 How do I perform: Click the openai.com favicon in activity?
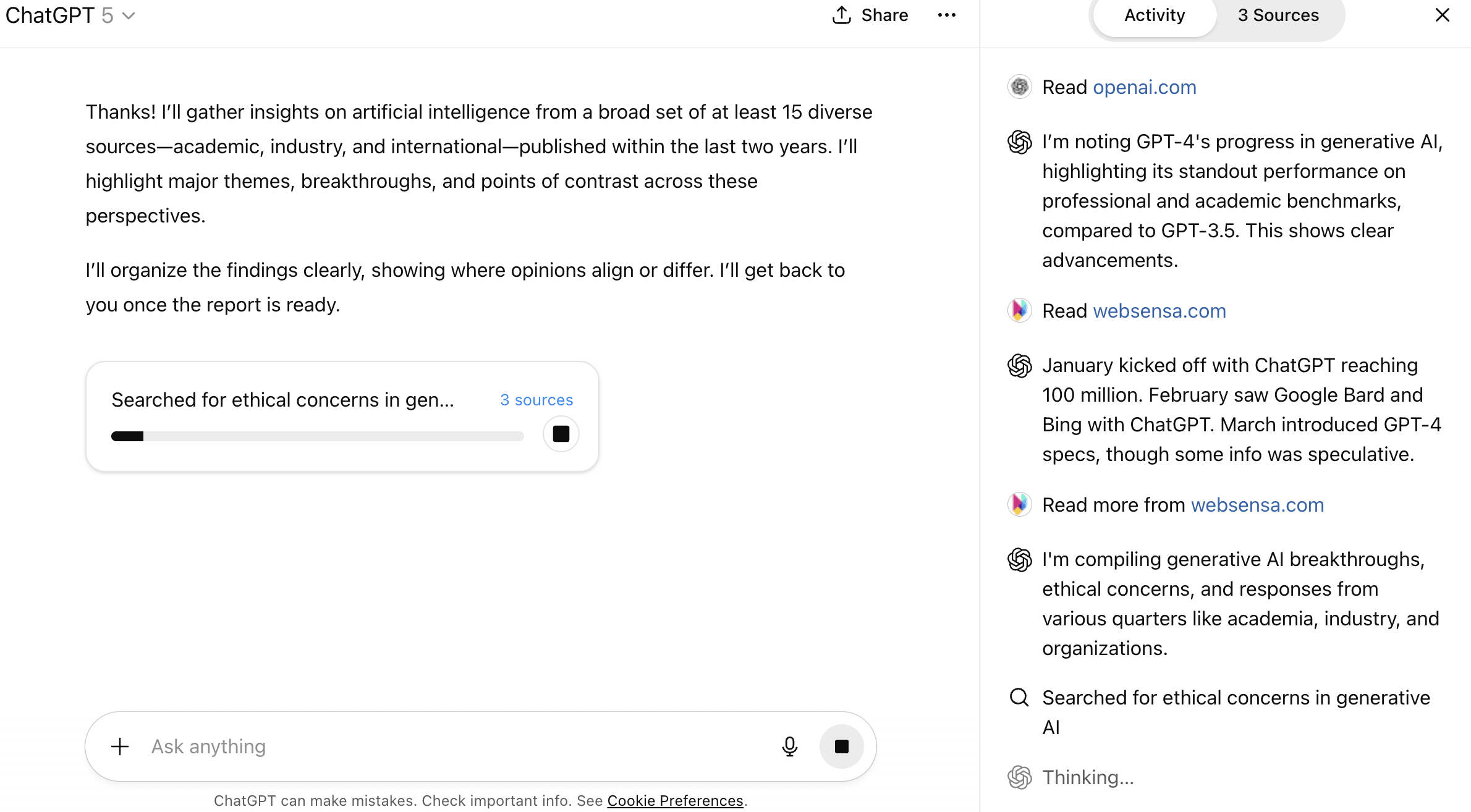1019,87
